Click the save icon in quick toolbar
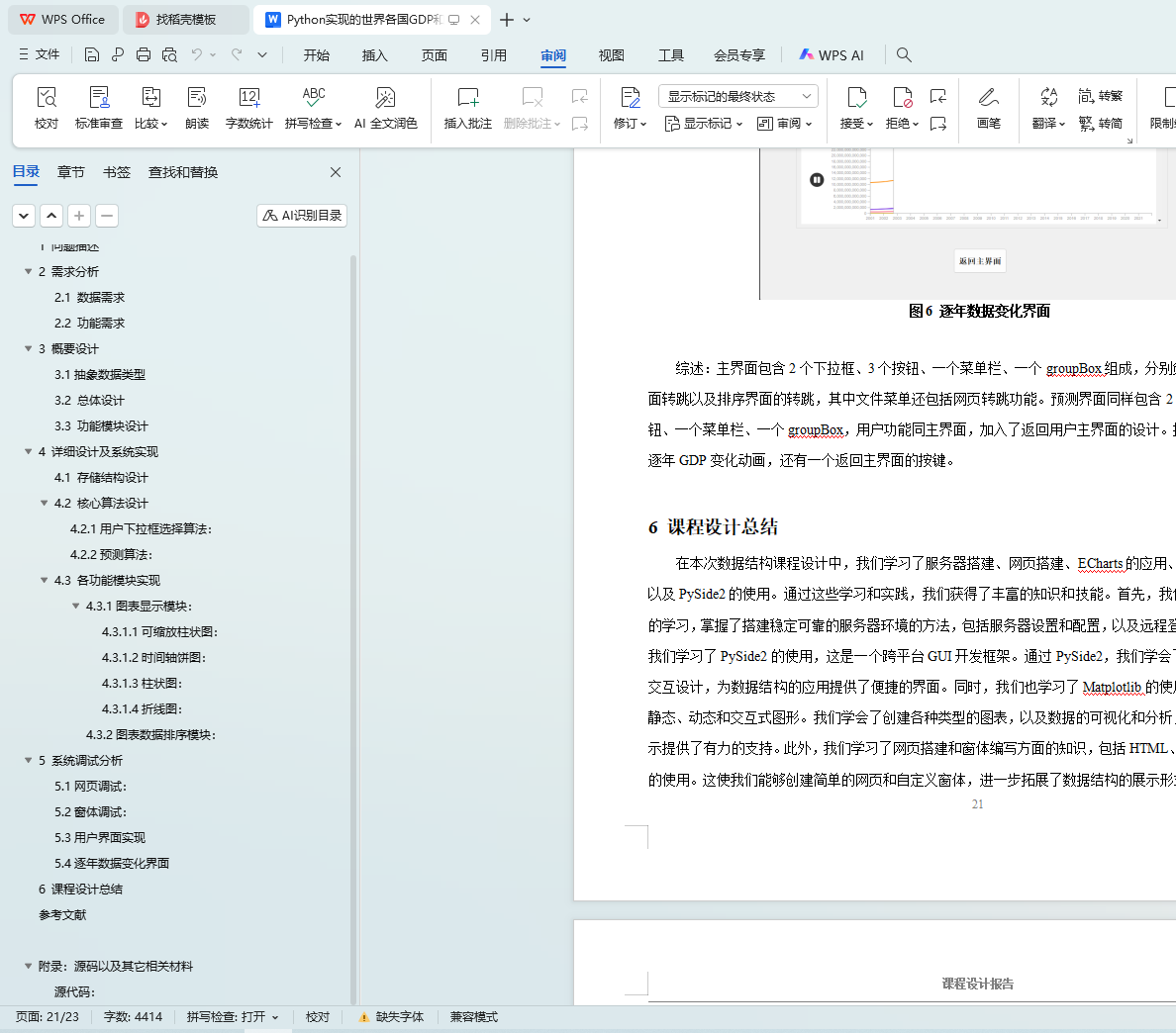Screen dimensions: 1176x1033 pyautogui.click(x=91, y=54)
